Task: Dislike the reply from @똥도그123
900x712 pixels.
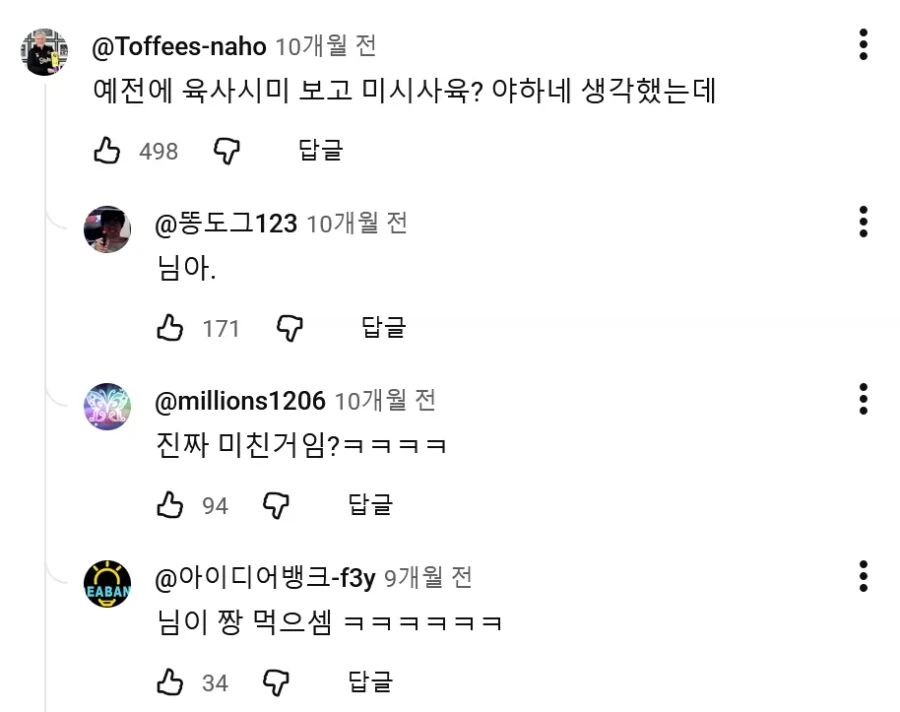Action: click(289, 327)
